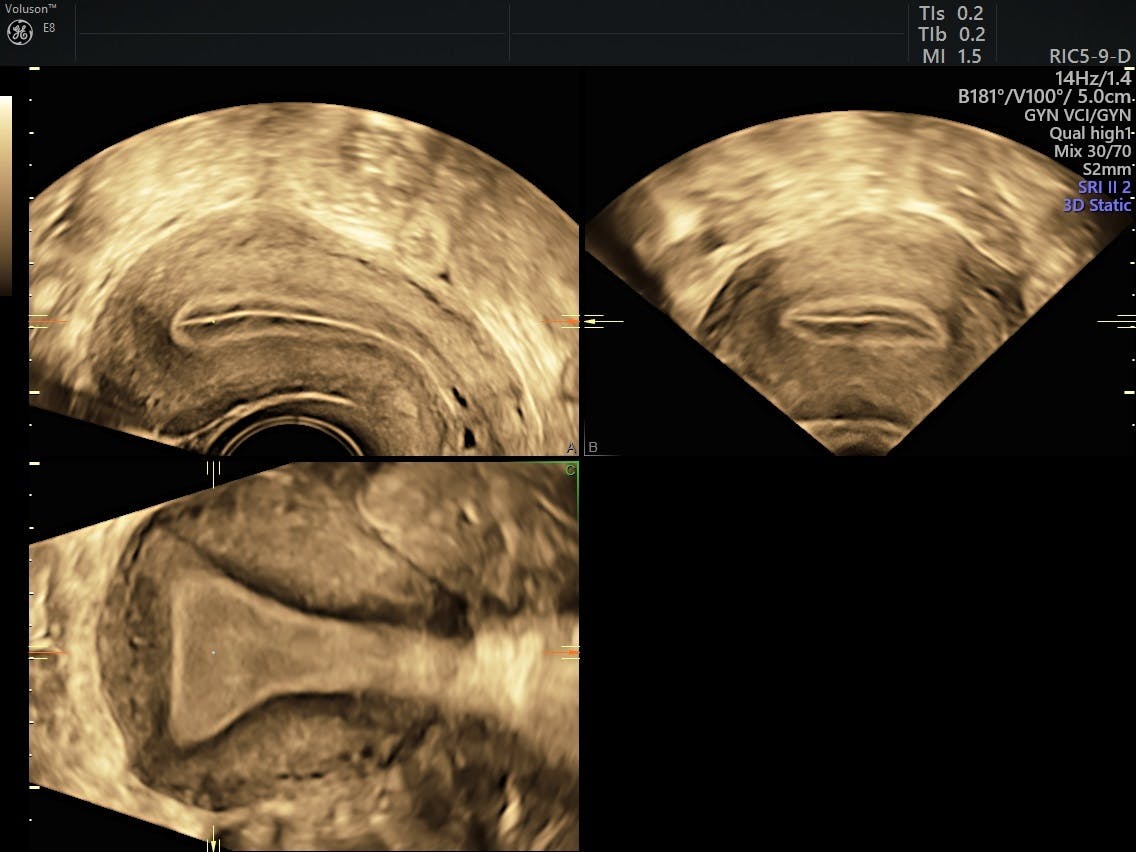Click orange arrow marker at plane A right edge
1136x852 pixels.
point(562,321)
